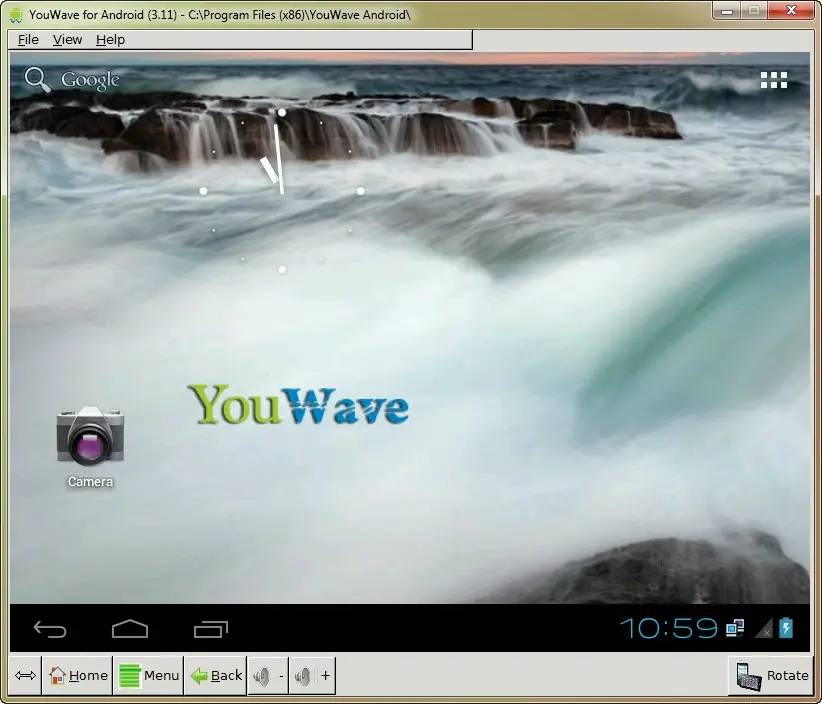This screenshot has width=822, height=704.
Task: Tap the Android home outline button
Action: [x=130, y=629]
